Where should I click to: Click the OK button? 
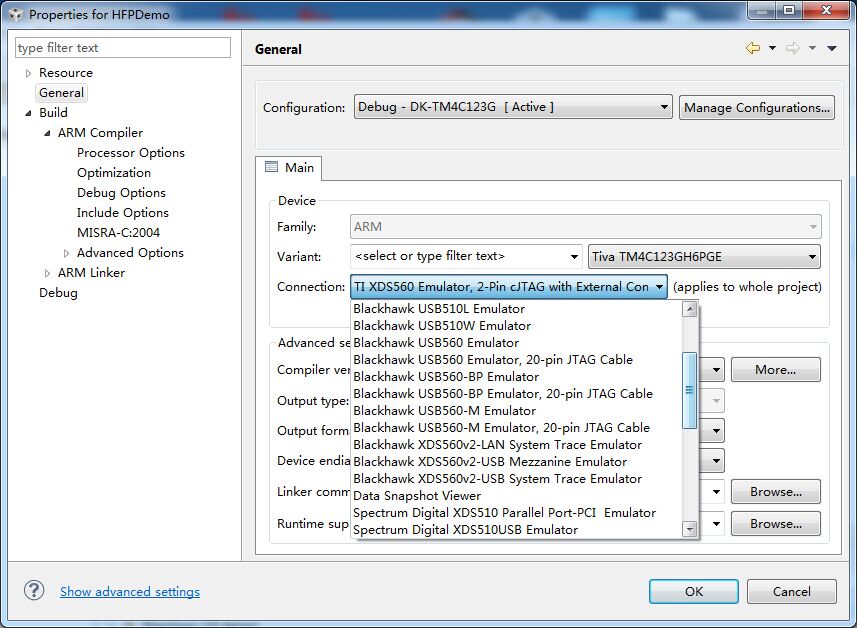click(694, 591)
